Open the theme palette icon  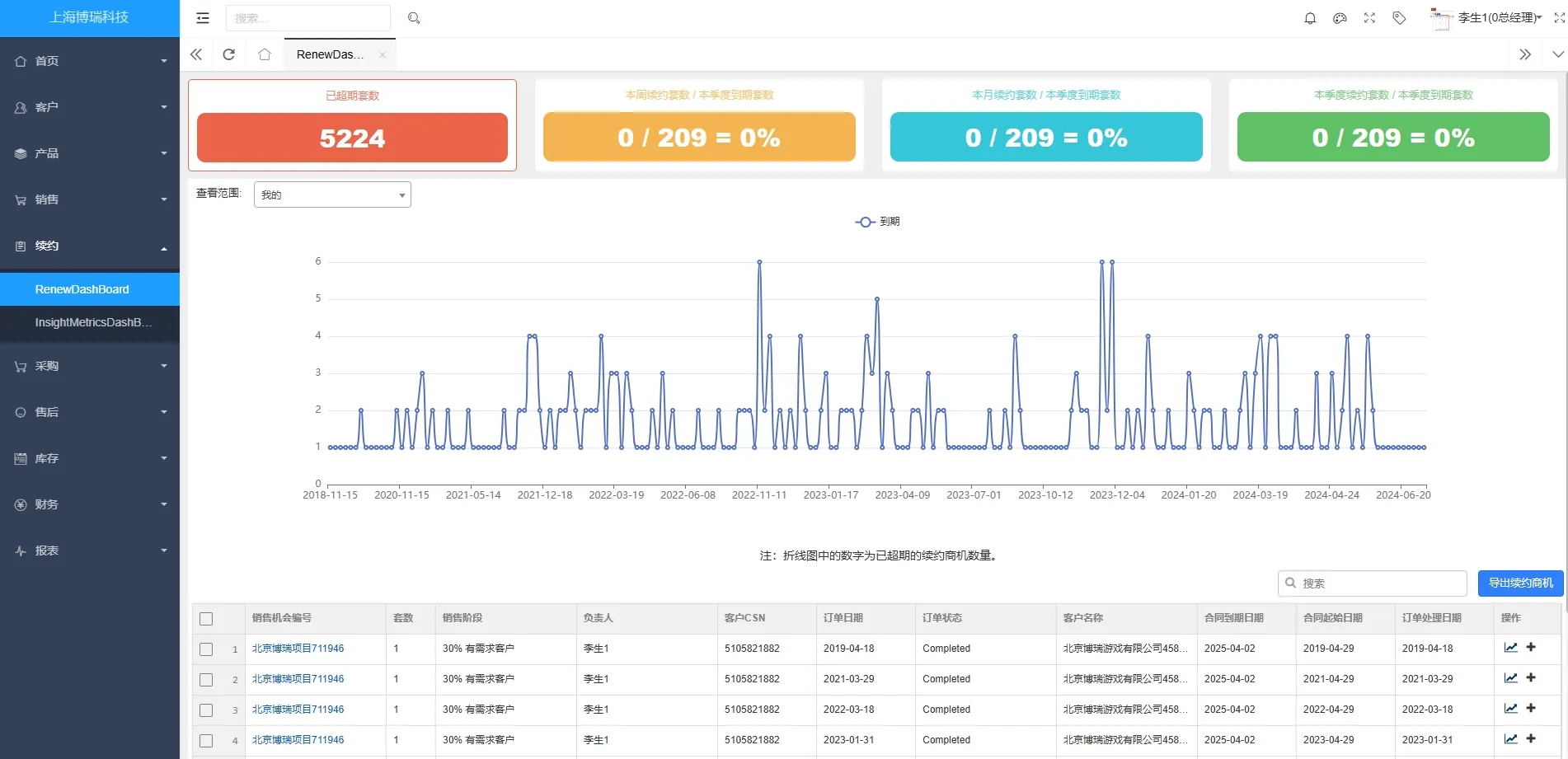tap(1340, 18)
